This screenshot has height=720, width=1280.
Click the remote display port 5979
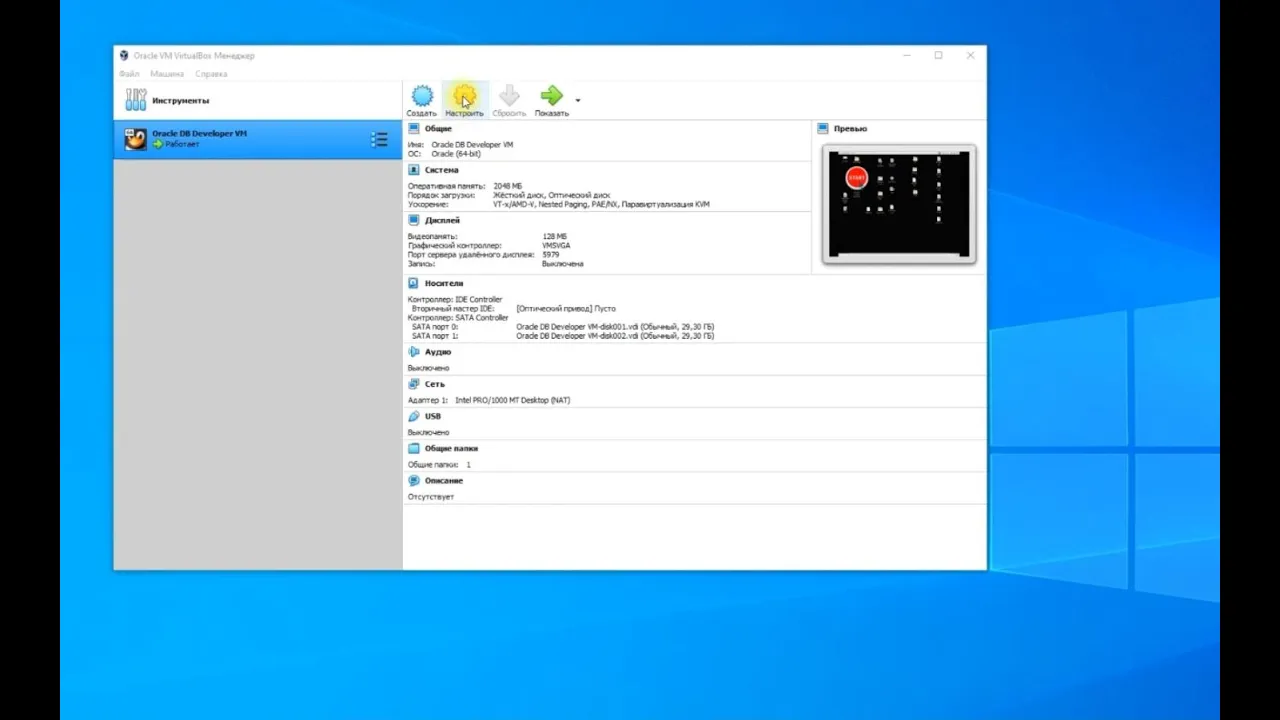click(x=551, y=254)
